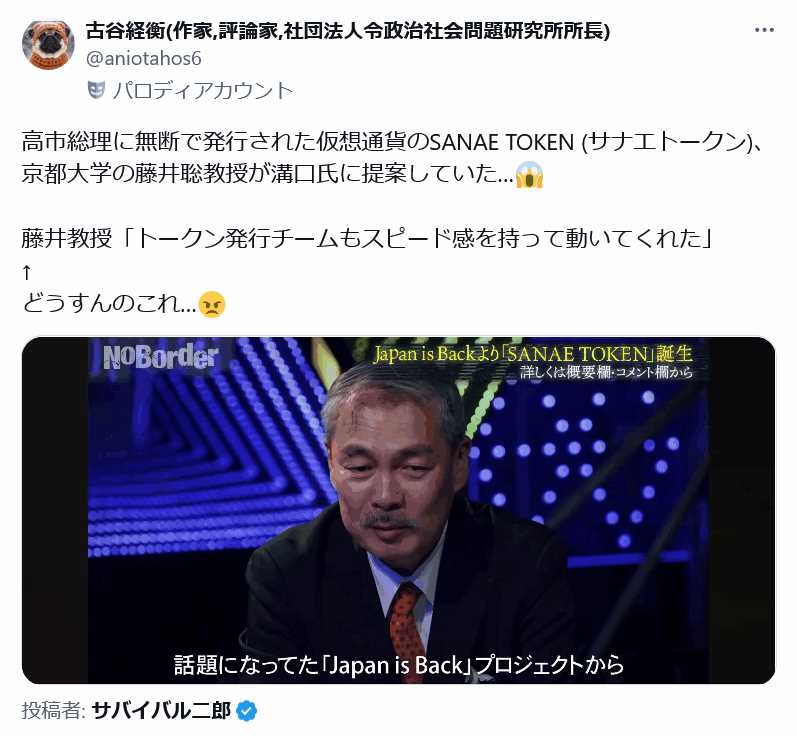This screenshot has width=797, height=736.
Task: Open video poster サバイバル二郎's profile
Action: (161, 710)
